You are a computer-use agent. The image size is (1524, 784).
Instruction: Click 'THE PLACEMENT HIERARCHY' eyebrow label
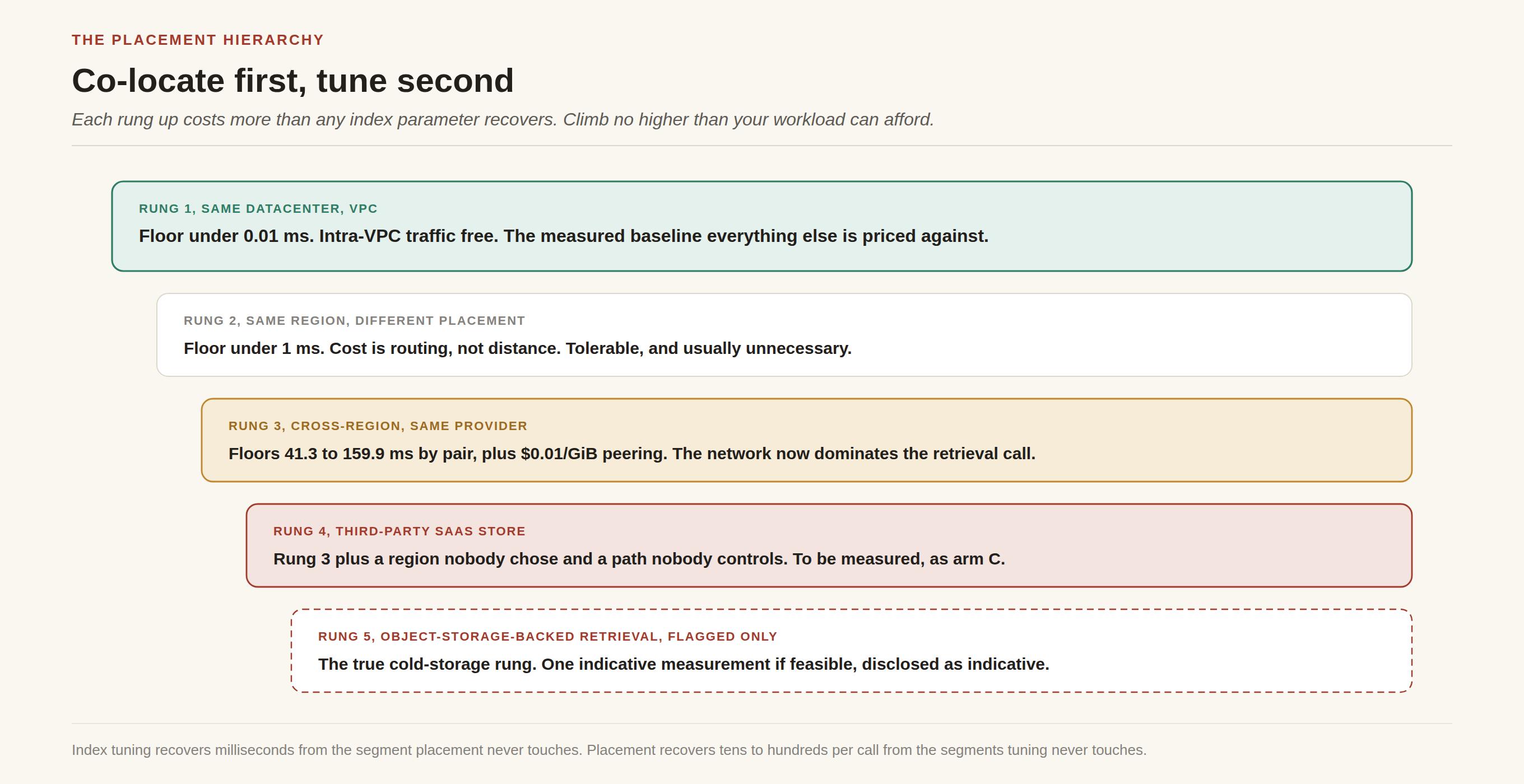click(198, 40)
